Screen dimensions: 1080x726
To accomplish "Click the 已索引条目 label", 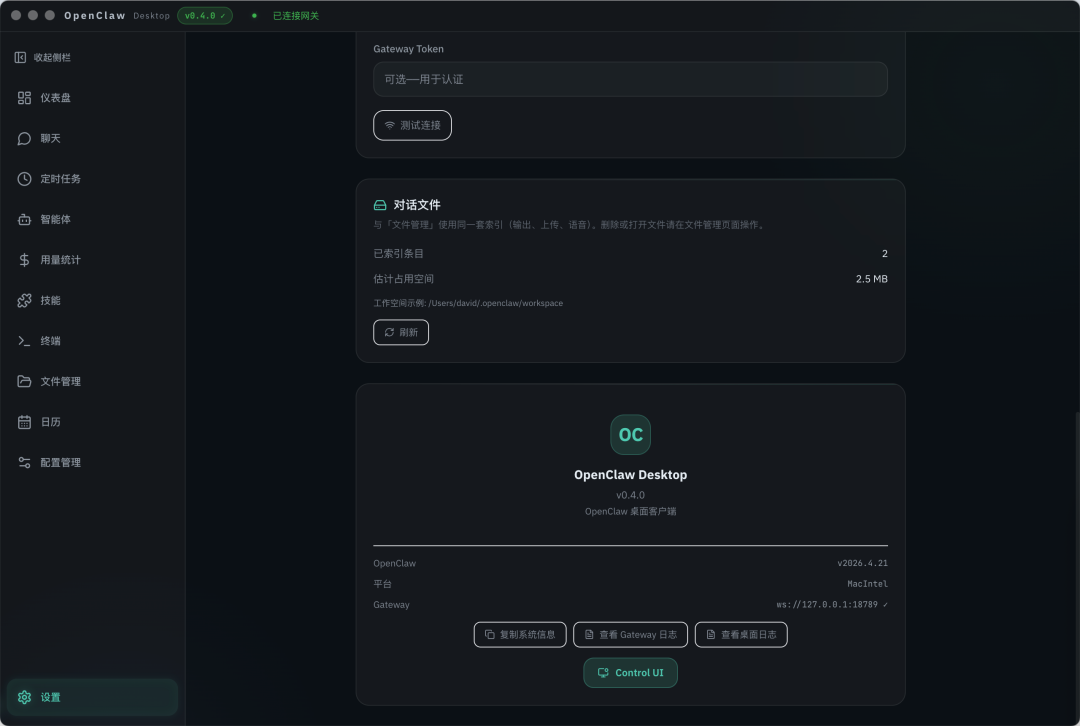I will point(398,253).
